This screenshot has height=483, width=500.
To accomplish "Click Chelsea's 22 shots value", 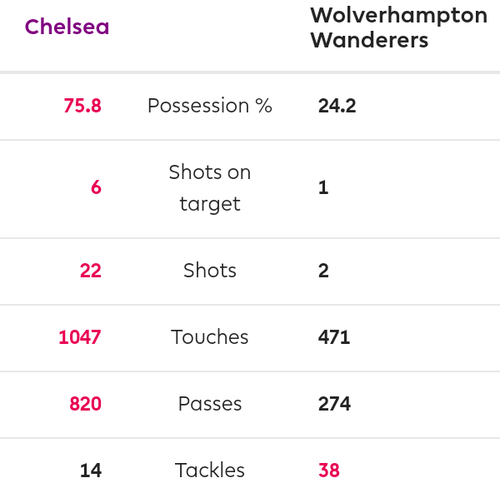I will [x=90, y=271].
